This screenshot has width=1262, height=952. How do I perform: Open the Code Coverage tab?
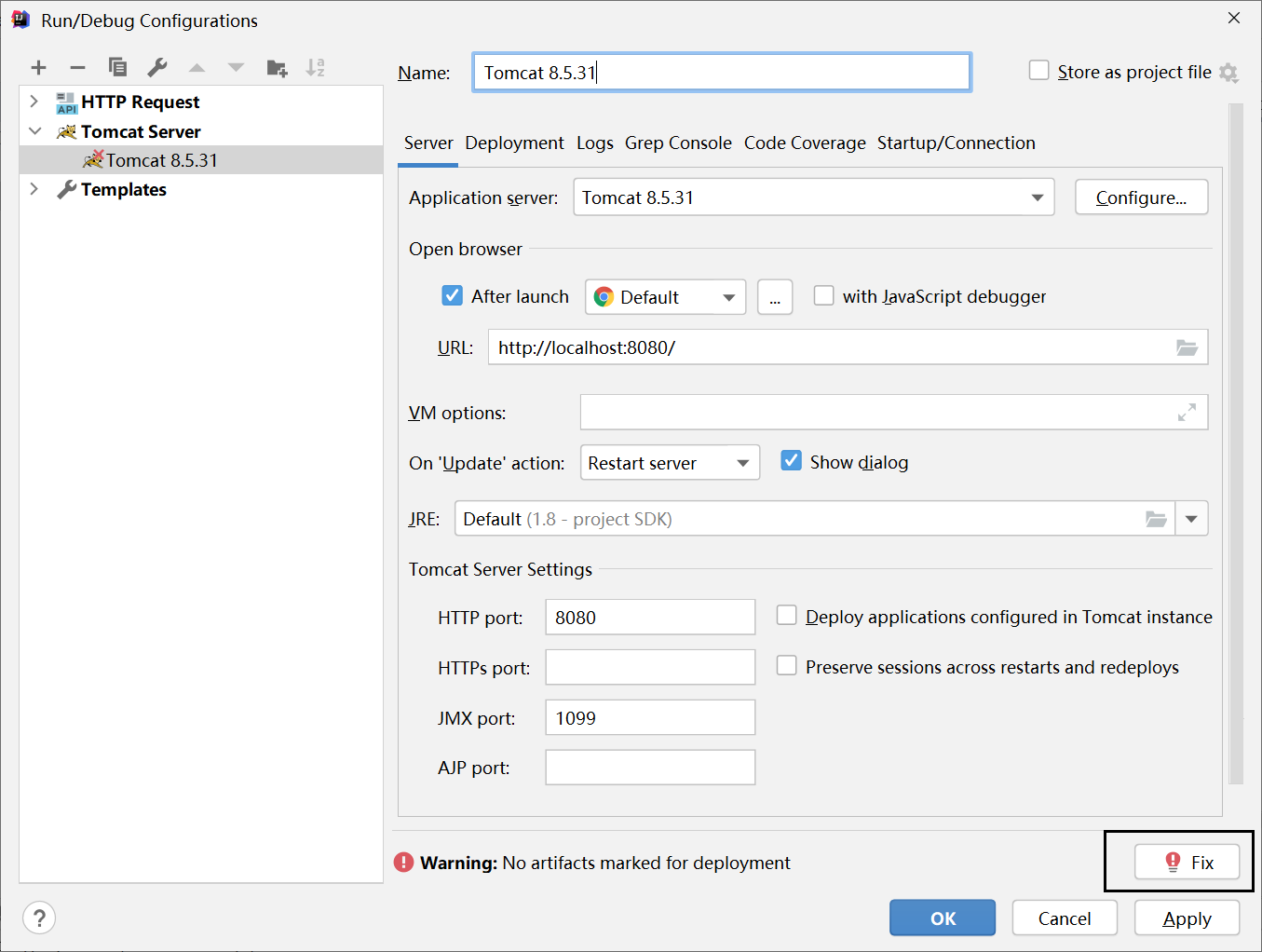tap(805, 143)
